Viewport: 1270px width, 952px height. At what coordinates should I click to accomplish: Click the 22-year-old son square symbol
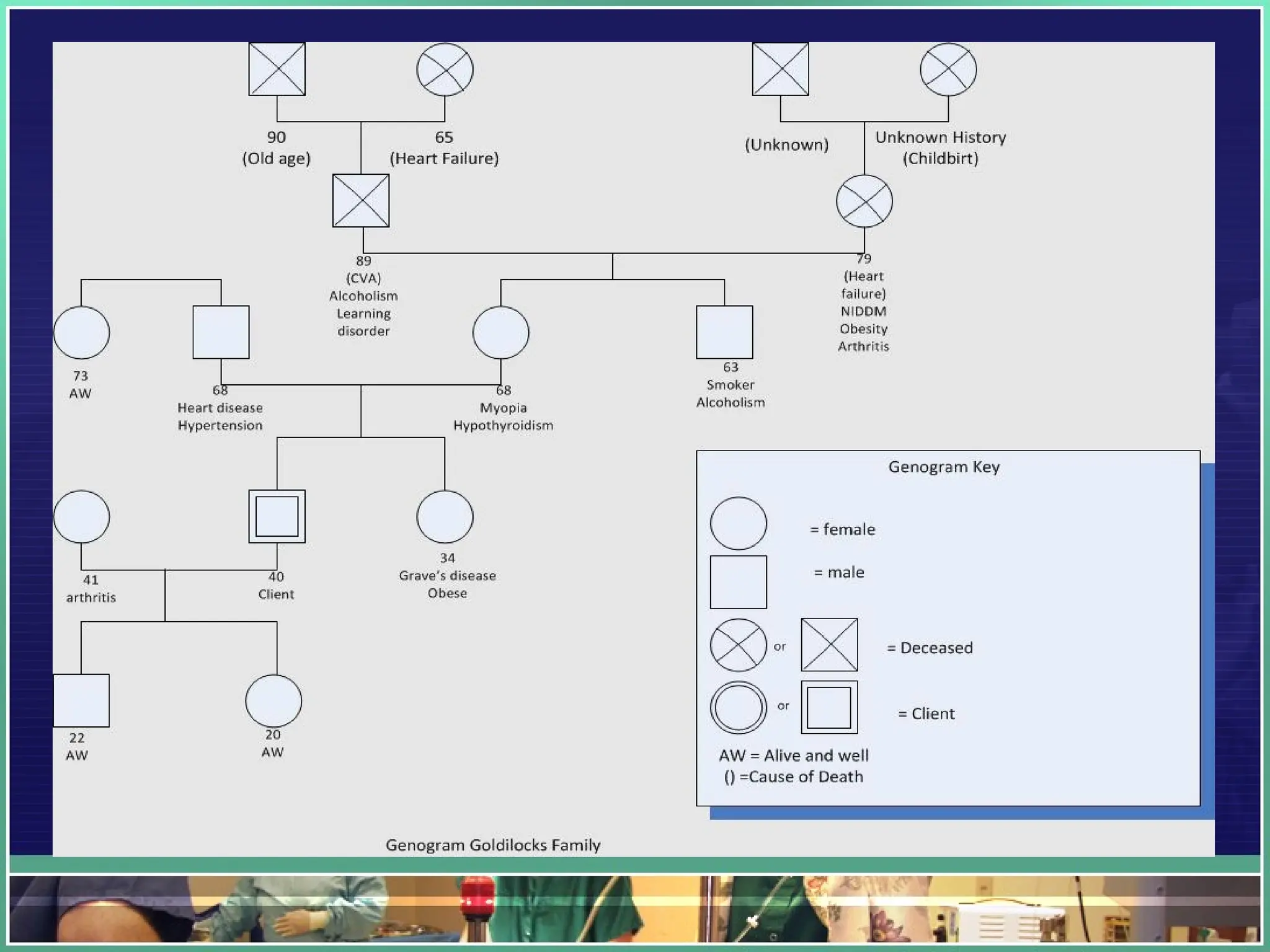point(81,700)
